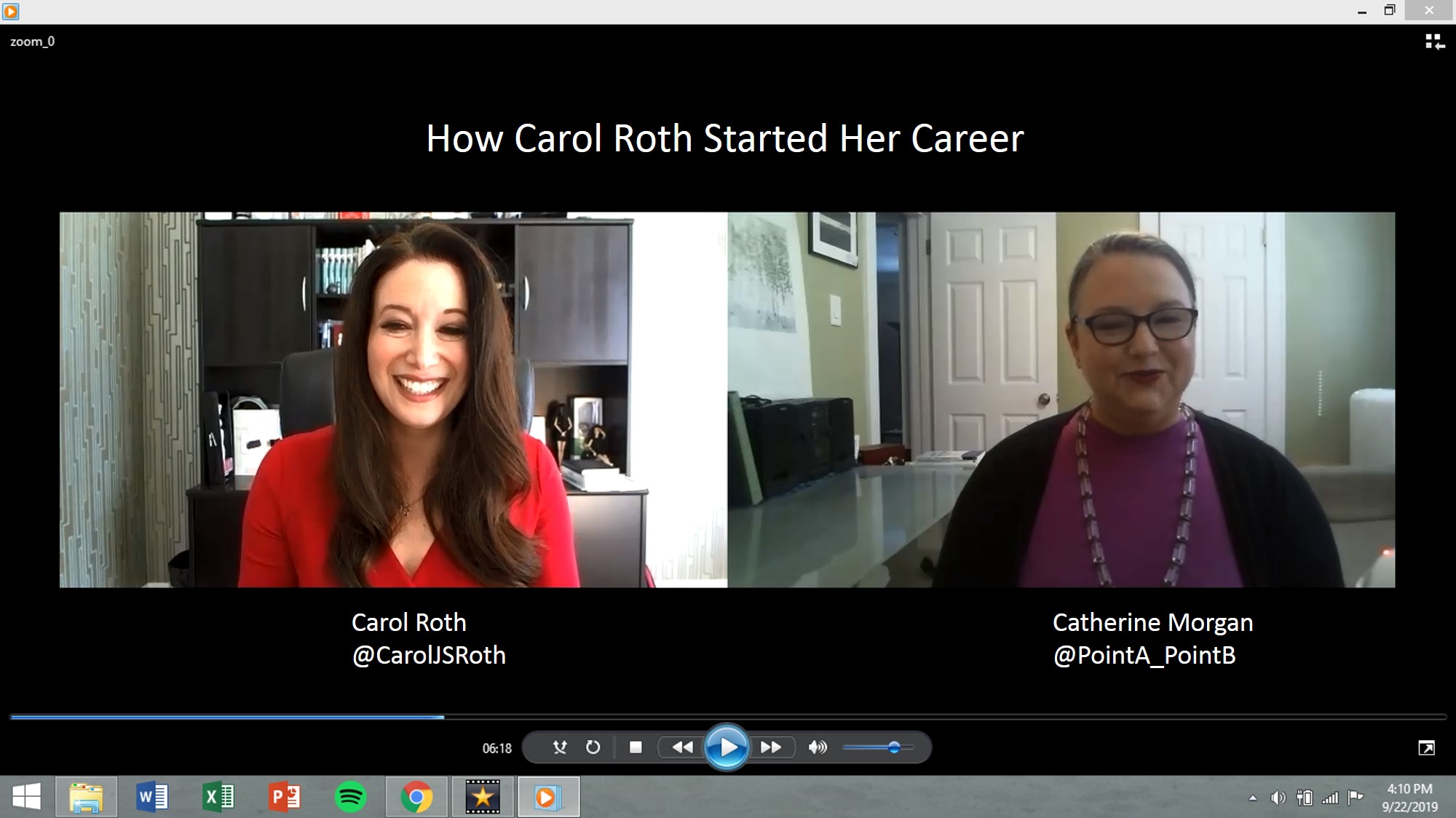Launch Excel from the taskbar

218,797
